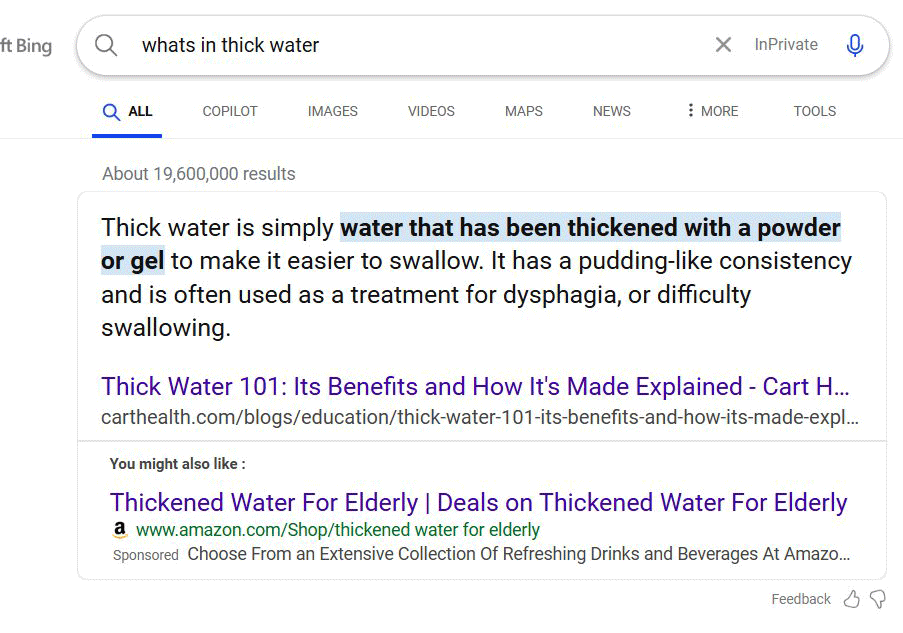
Task: Expand the MORE menu with three dots
Action: tap(712, 111)
